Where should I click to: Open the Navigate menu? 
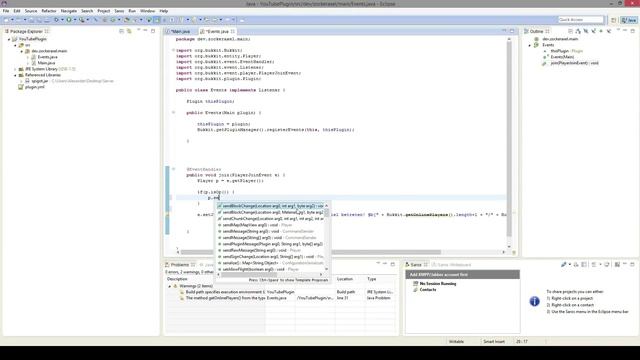pyautogui.click(x=69, y=11)
